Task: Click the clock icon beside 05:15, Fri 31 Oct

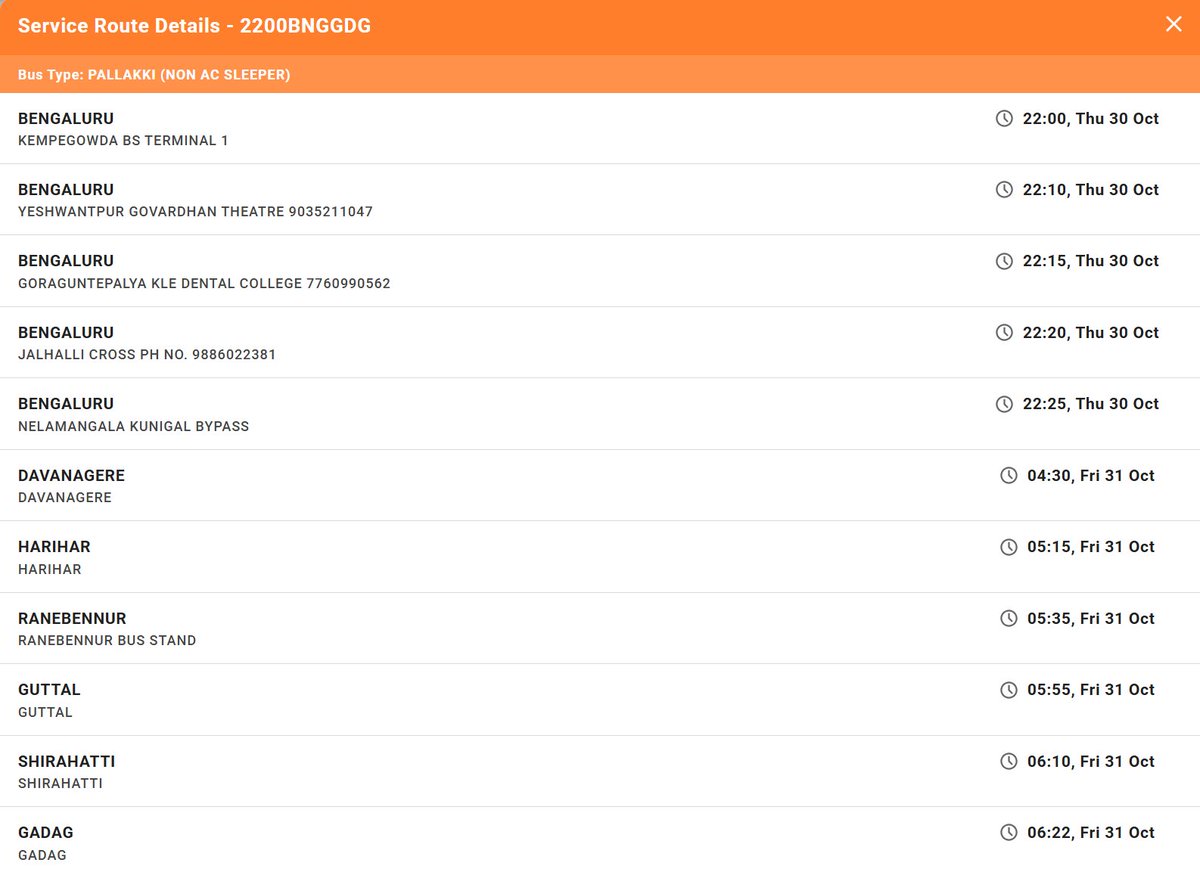Action: tap(1008, 547)
